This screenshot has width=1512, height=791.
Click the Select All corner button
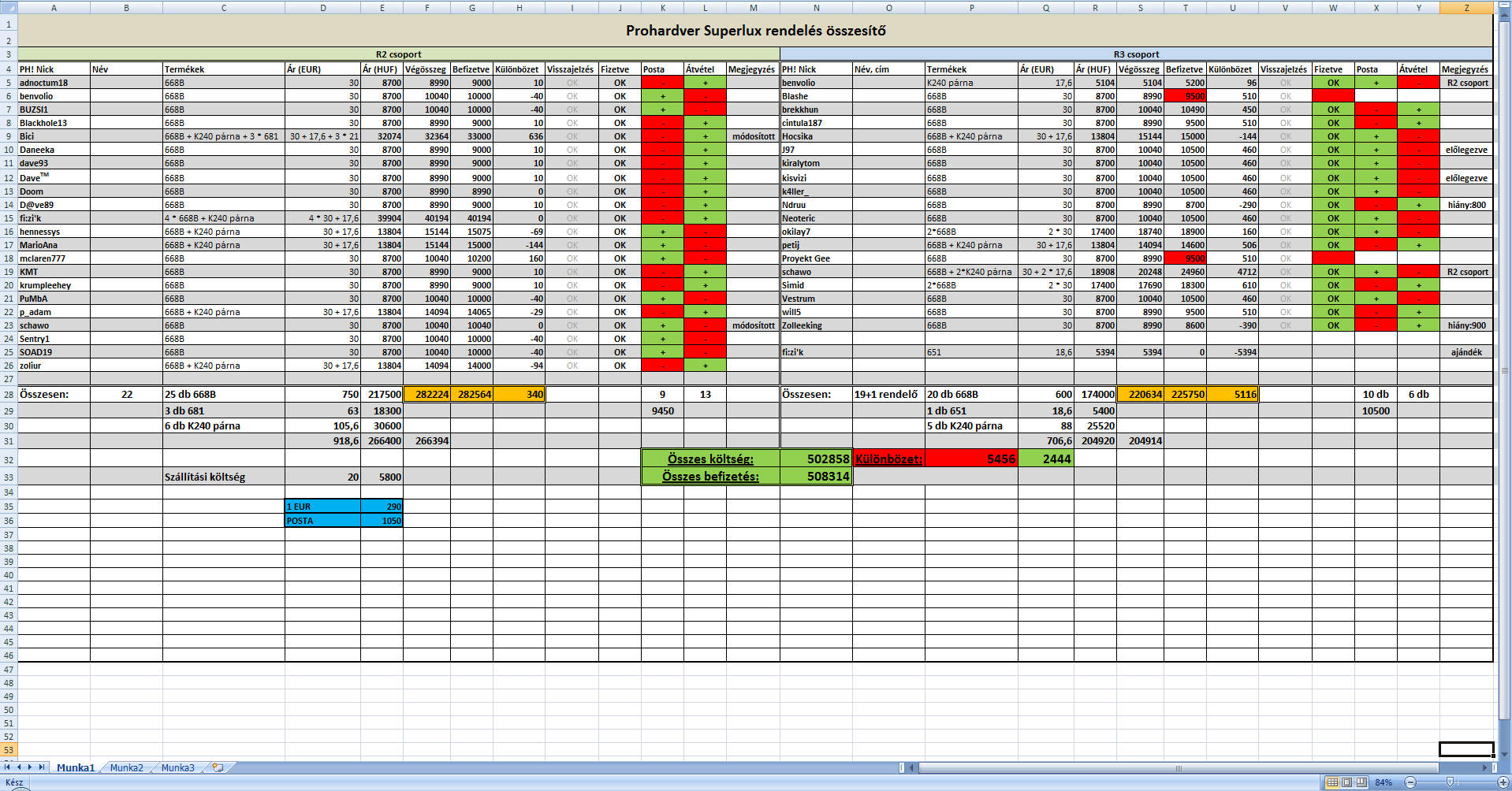tap(9, 8)
